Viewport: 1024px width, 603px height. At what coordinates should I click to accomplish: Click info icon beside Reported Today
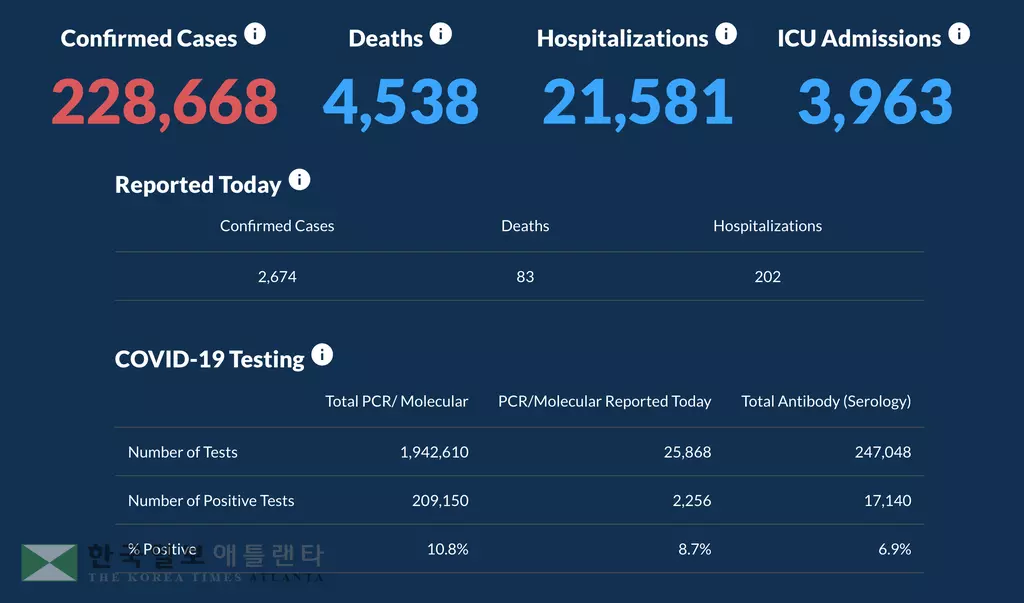(x=299, y=181)
